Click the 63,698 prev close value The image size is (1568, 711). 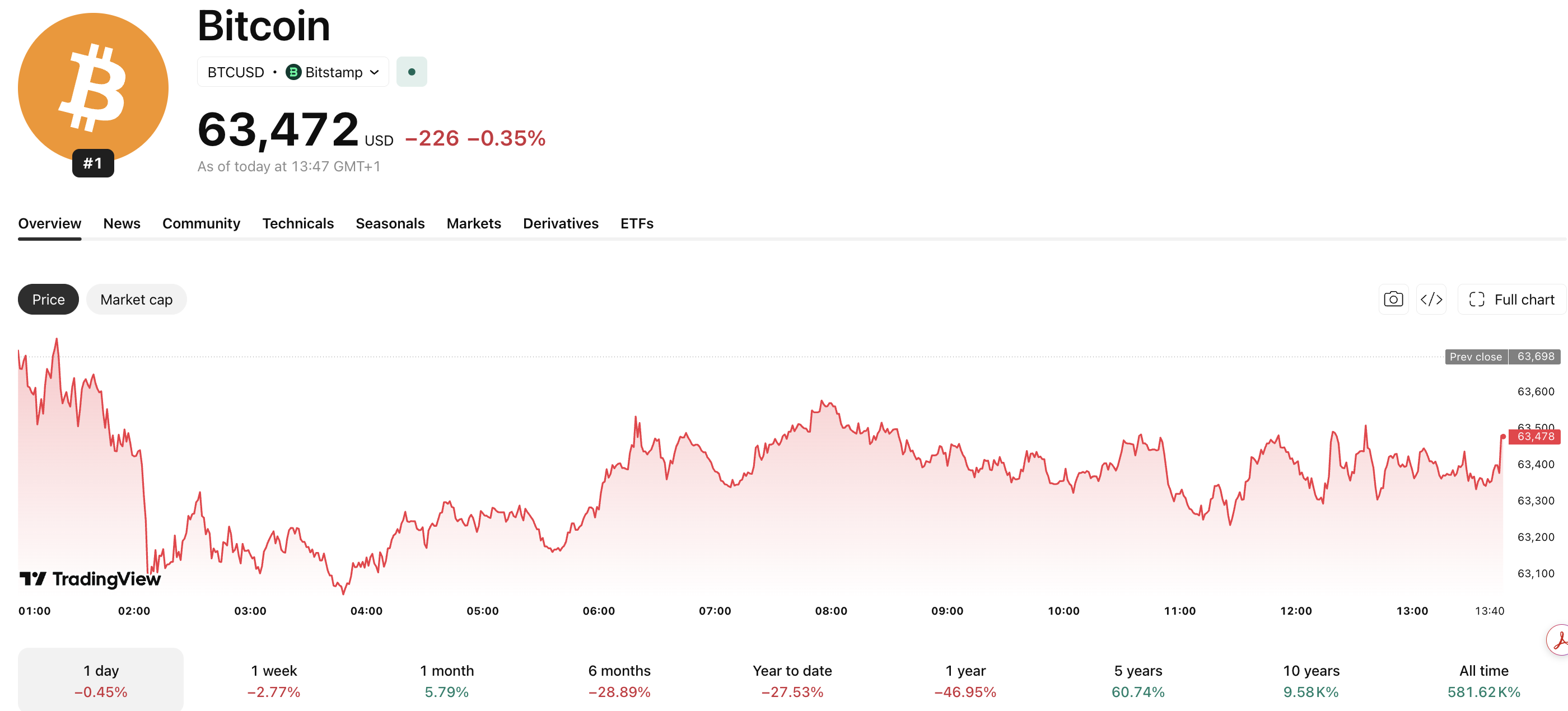[x=1536, y=357]
